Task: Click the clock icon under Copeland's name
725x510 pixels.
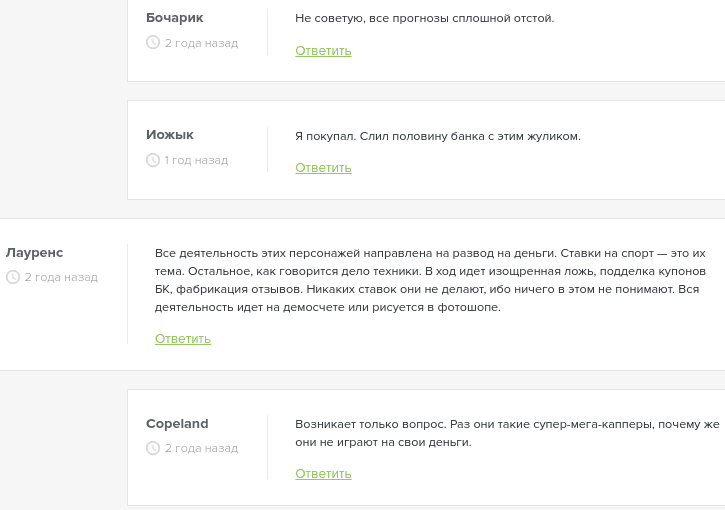Action: tap(153, 448)
